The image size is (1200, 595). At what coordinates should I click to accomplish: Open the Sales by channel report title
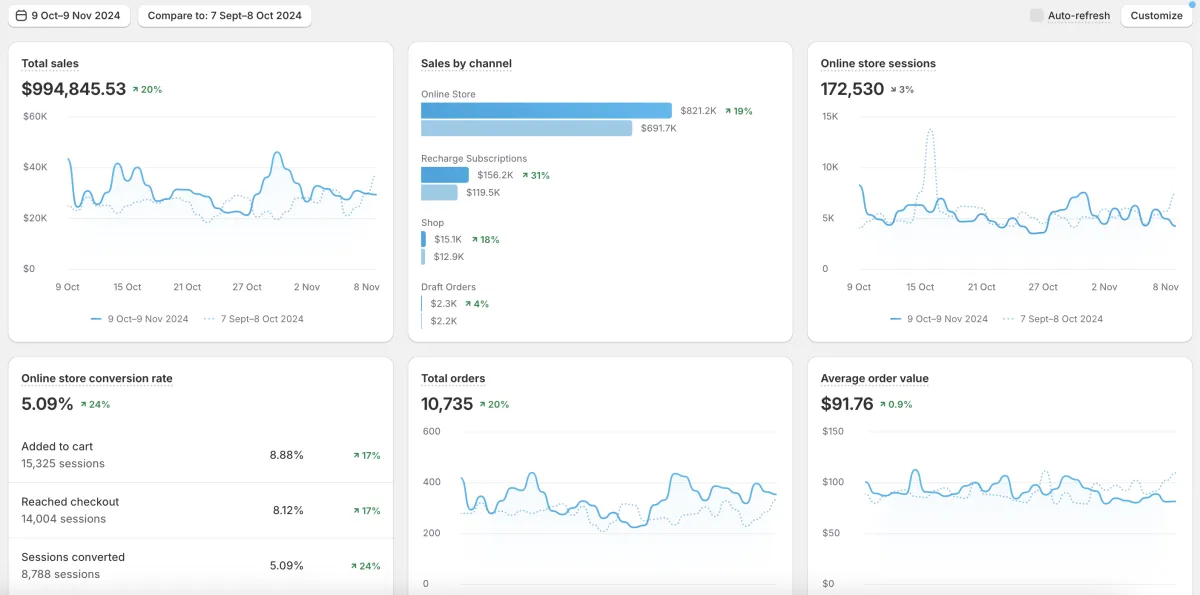click(x=466, y=63)
